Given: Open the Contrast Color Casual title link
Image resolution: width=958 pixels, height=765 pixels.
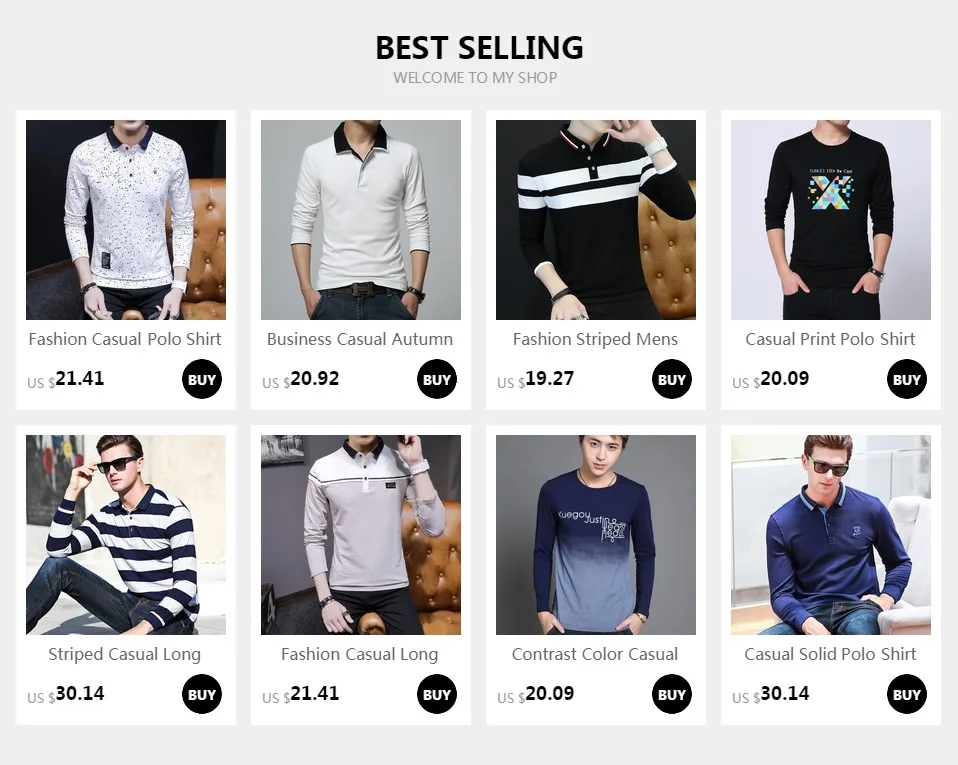Looking at the screenshot, I should point(595,654).
